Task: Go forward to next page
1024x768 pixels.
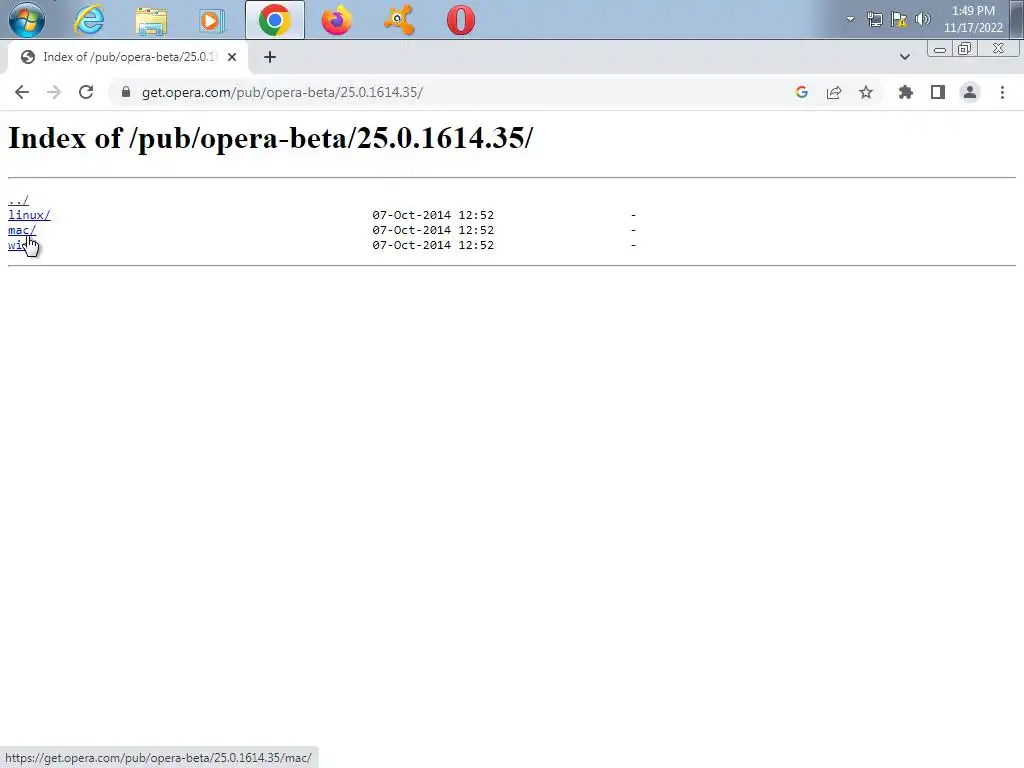Action: coord(54,92)
